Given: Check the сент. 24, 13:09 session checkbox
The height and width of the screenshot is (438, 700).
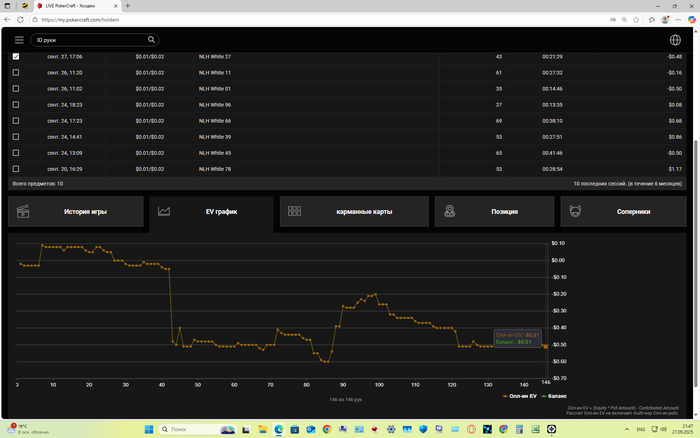Looking at the screenshot, I should [16, 153].
